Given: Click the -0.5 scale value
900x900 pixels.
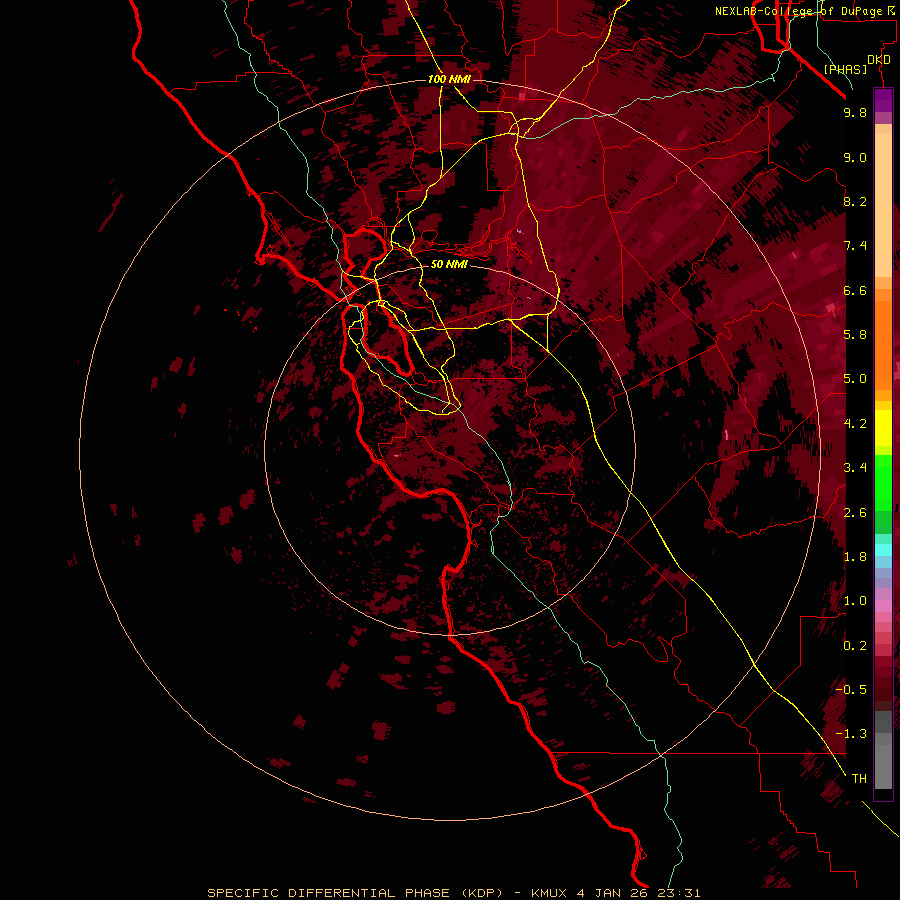Looking at the screenshot, I should pos(851,690).
